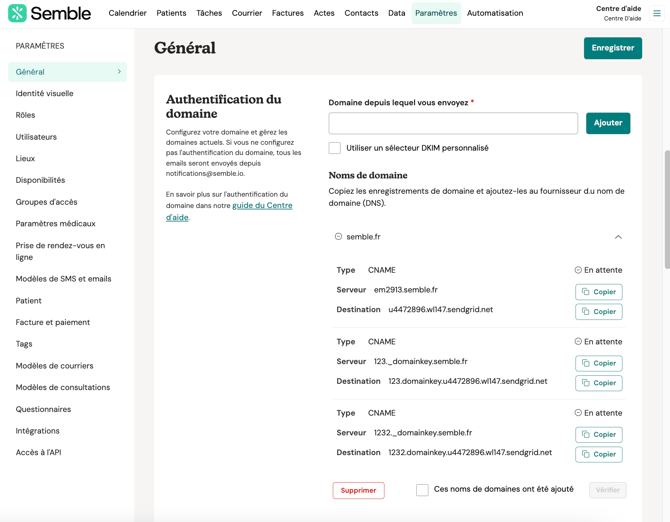Open the Paramètres menu tab

(436, 13)
